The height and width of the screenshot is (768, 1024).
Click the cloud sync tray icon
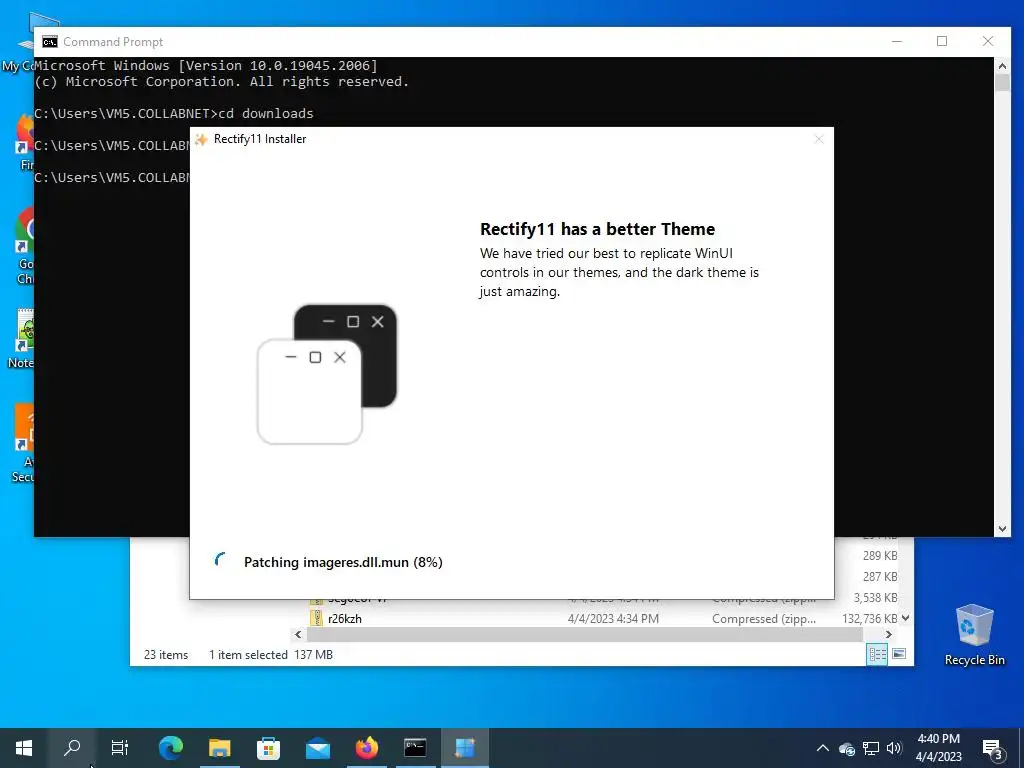[847, 749]
